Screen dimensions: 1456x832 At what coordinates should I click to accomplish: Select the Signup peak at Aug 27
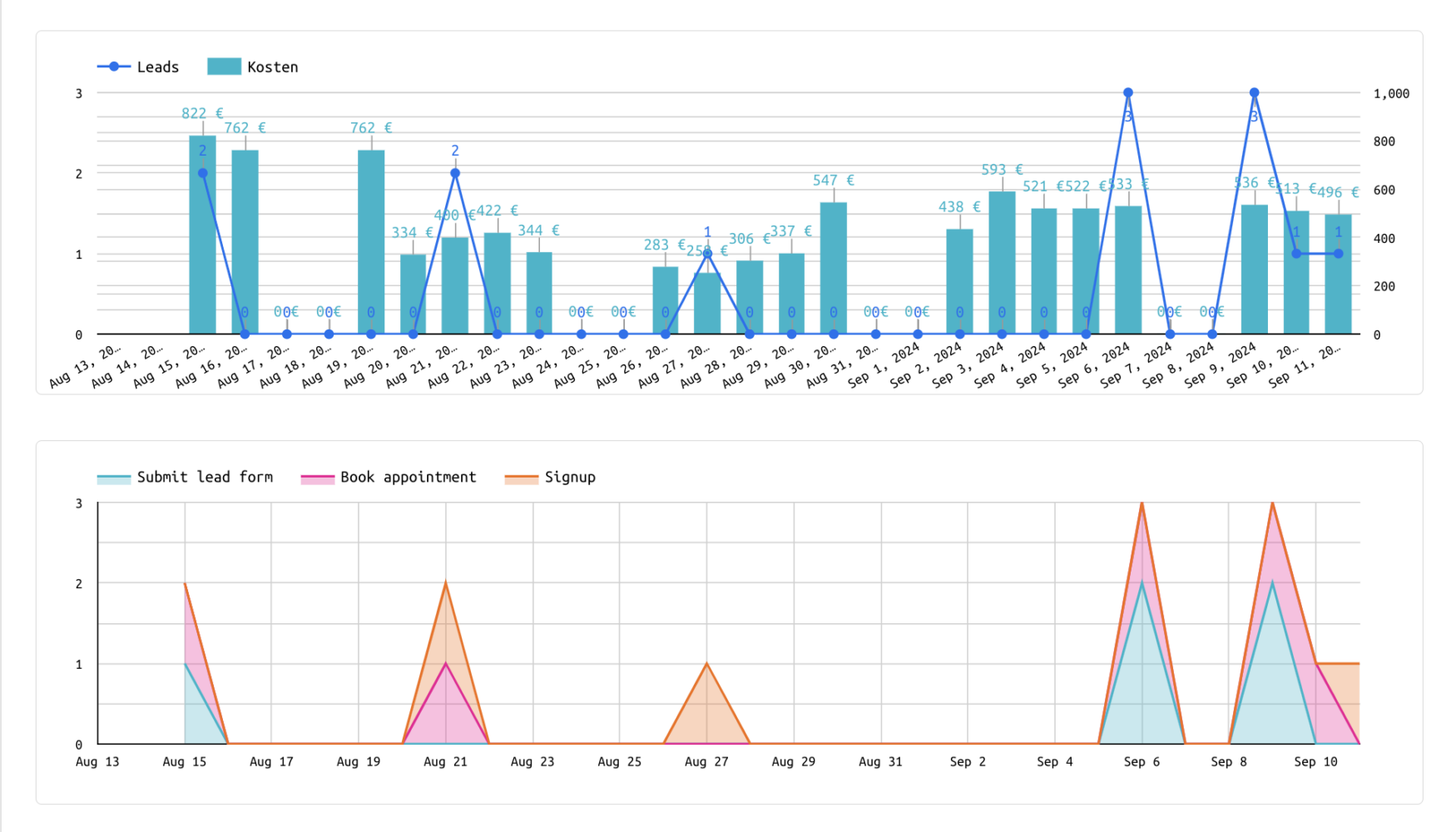707,664
